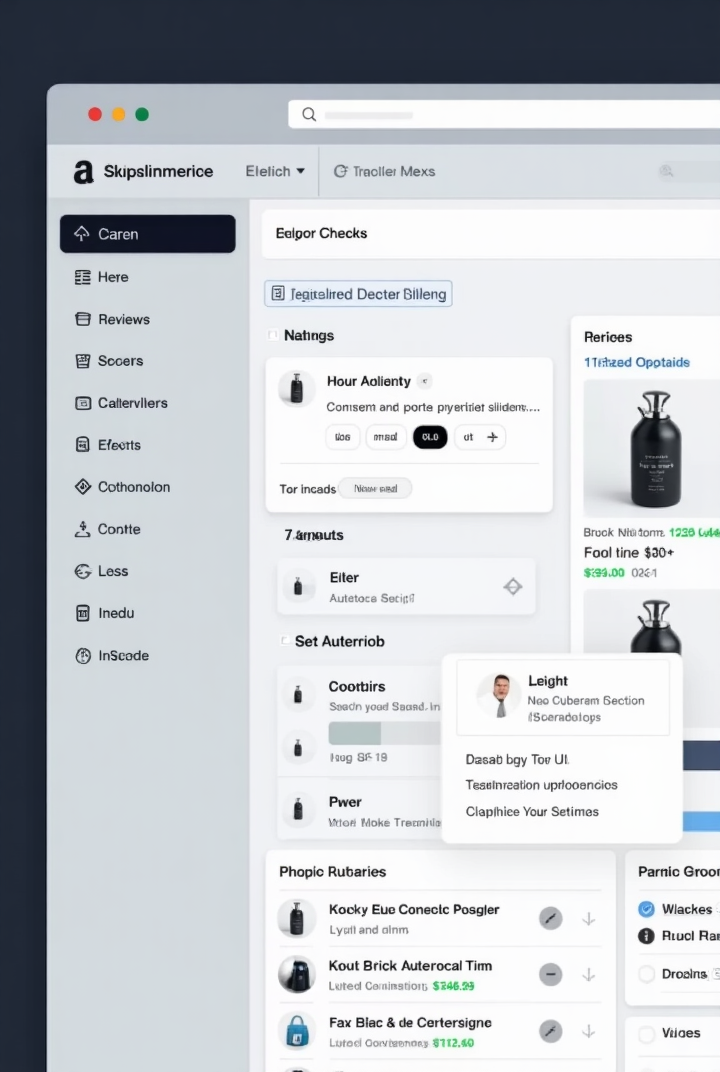Click the Hour Aolienty bottle avatar
This screenshot has width=720, height=1072.
coord(297,388)
